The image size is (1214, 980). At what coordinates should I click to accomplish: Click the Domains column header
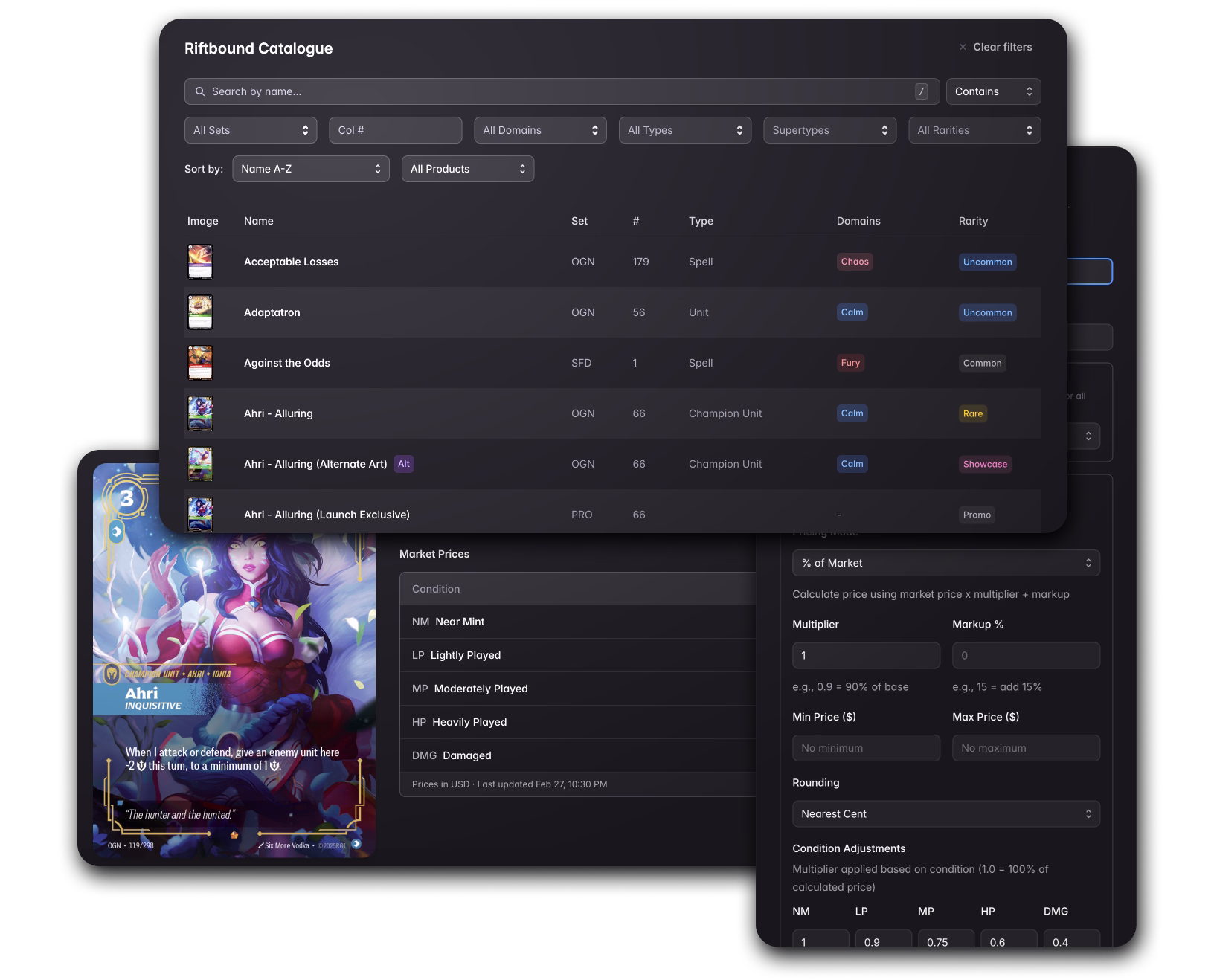[x=858, y=221]
